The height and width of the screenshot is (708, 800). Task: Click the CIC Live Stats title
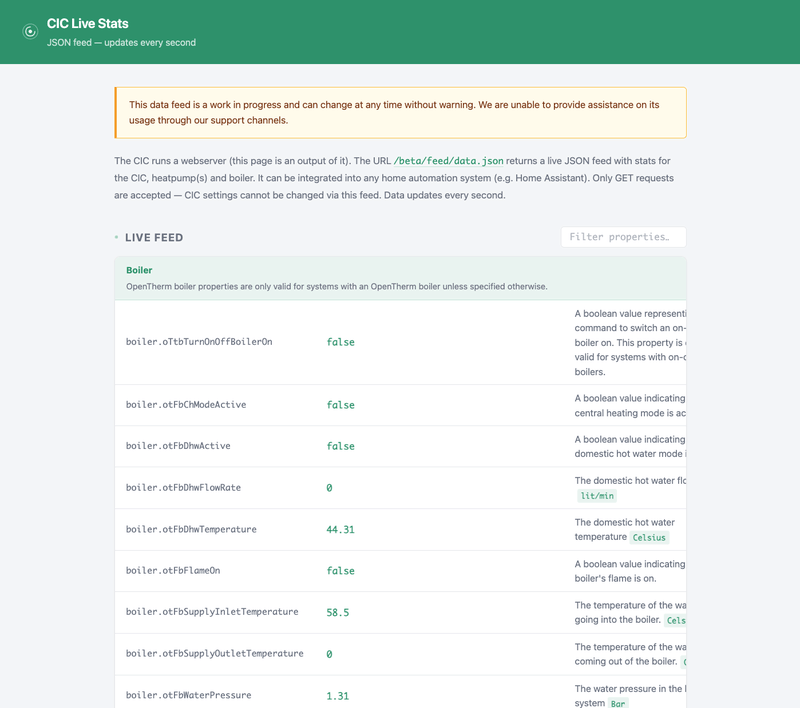[x=87, y=23]
